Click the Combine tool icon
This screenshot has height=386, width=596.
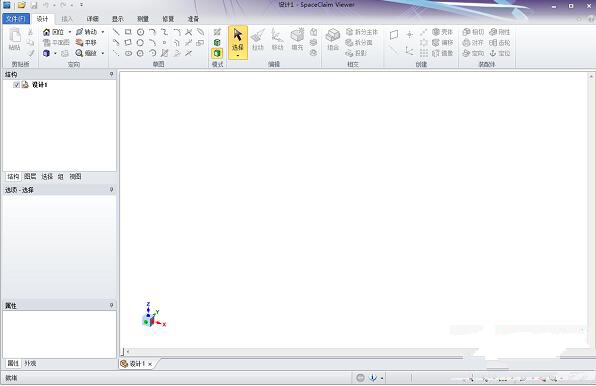click(333, 35)
